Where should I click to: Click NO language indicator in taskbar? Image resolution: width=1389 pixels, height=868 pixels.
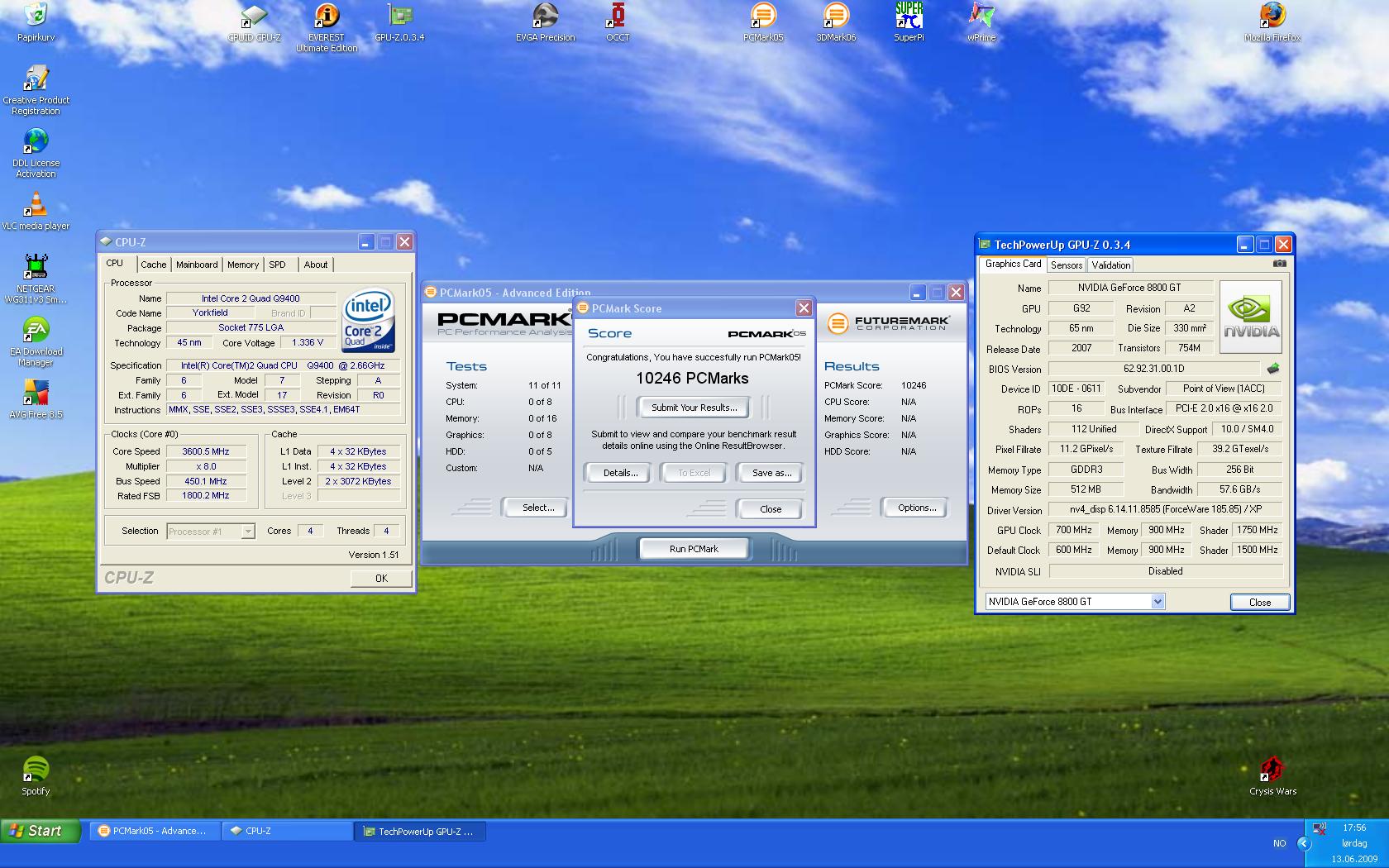[1280, 843]
